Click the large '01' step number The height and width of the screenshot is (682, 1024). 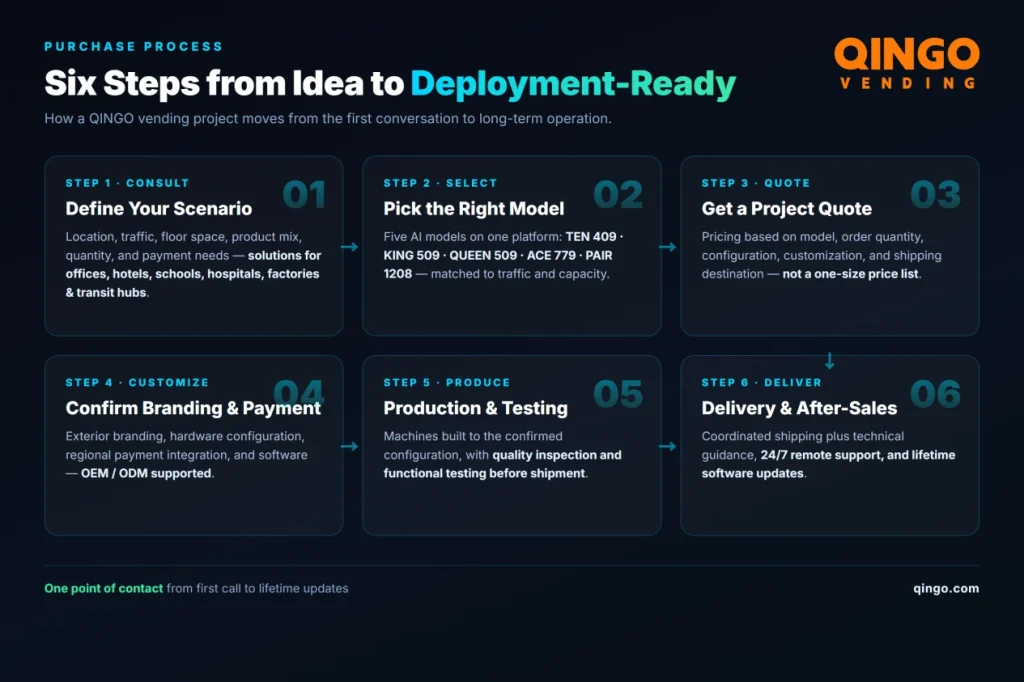304,194
